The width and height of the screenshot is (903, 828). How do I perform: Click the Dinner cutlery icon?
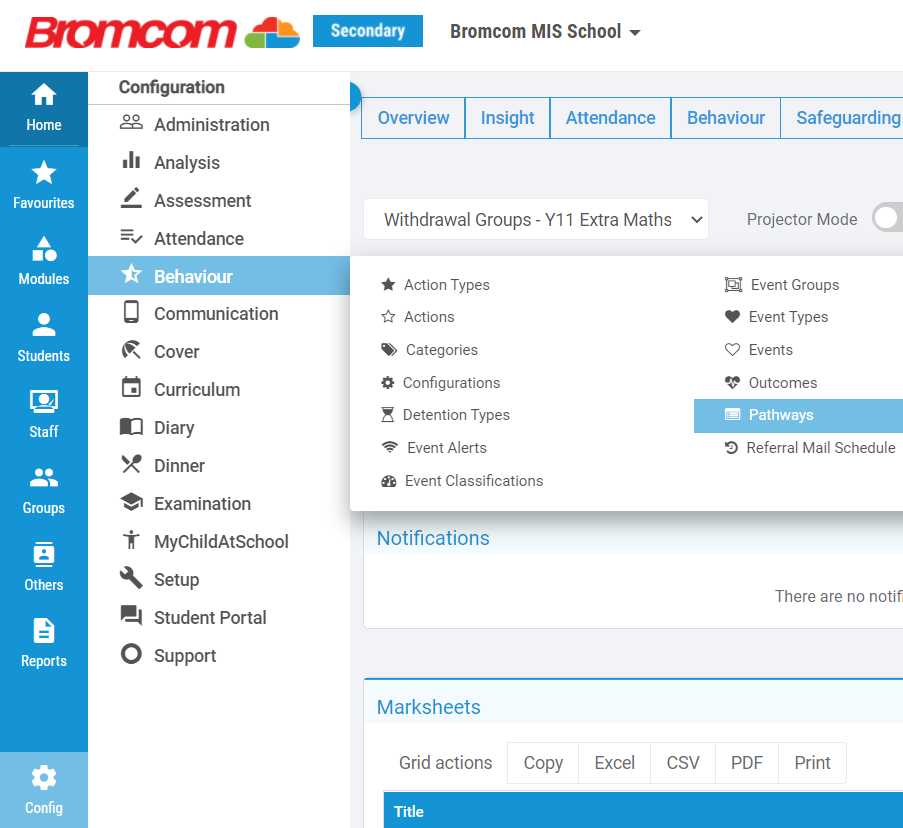[131, 464]
